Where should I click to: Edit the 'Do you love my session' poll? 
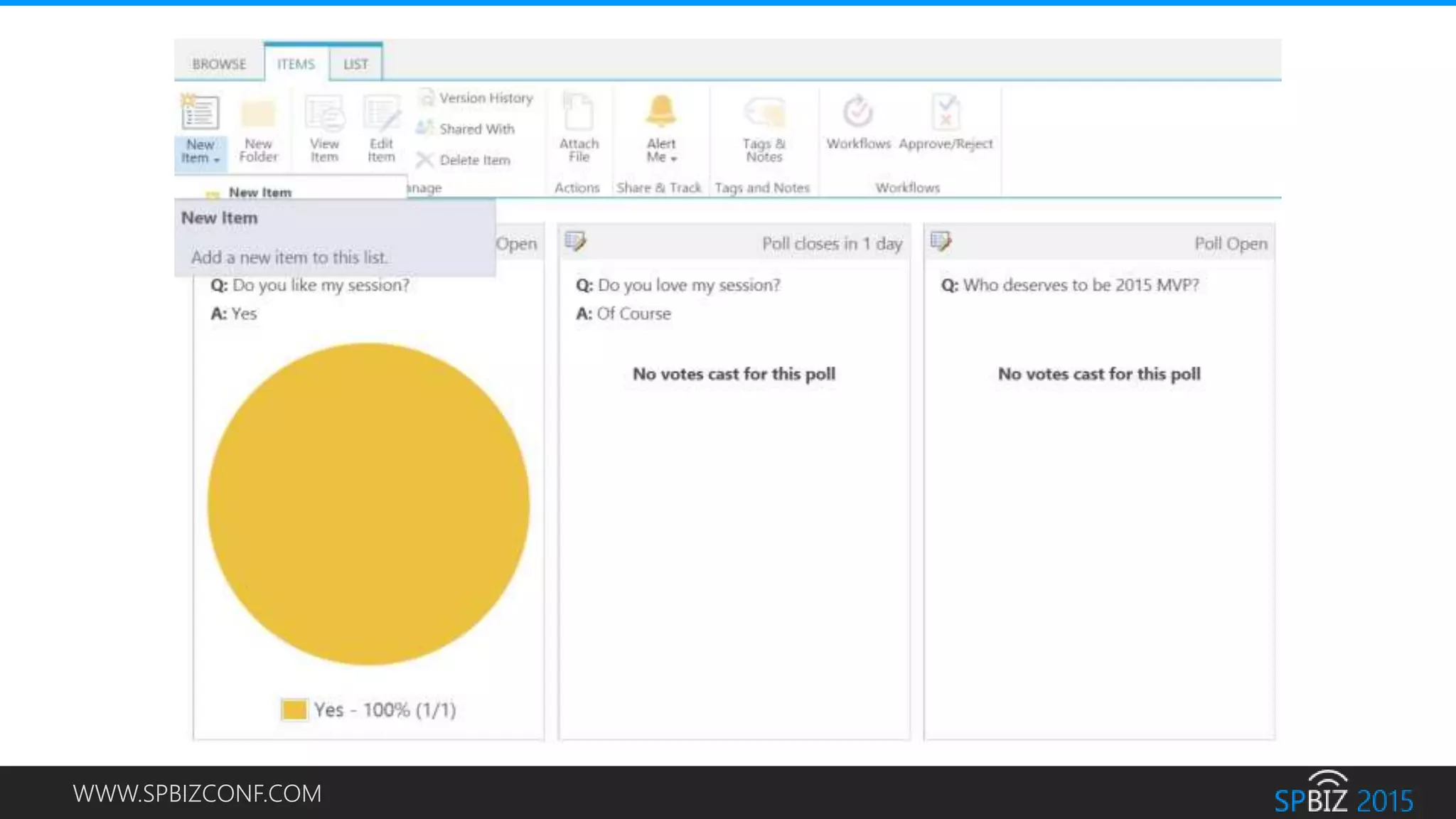(575, 242)
